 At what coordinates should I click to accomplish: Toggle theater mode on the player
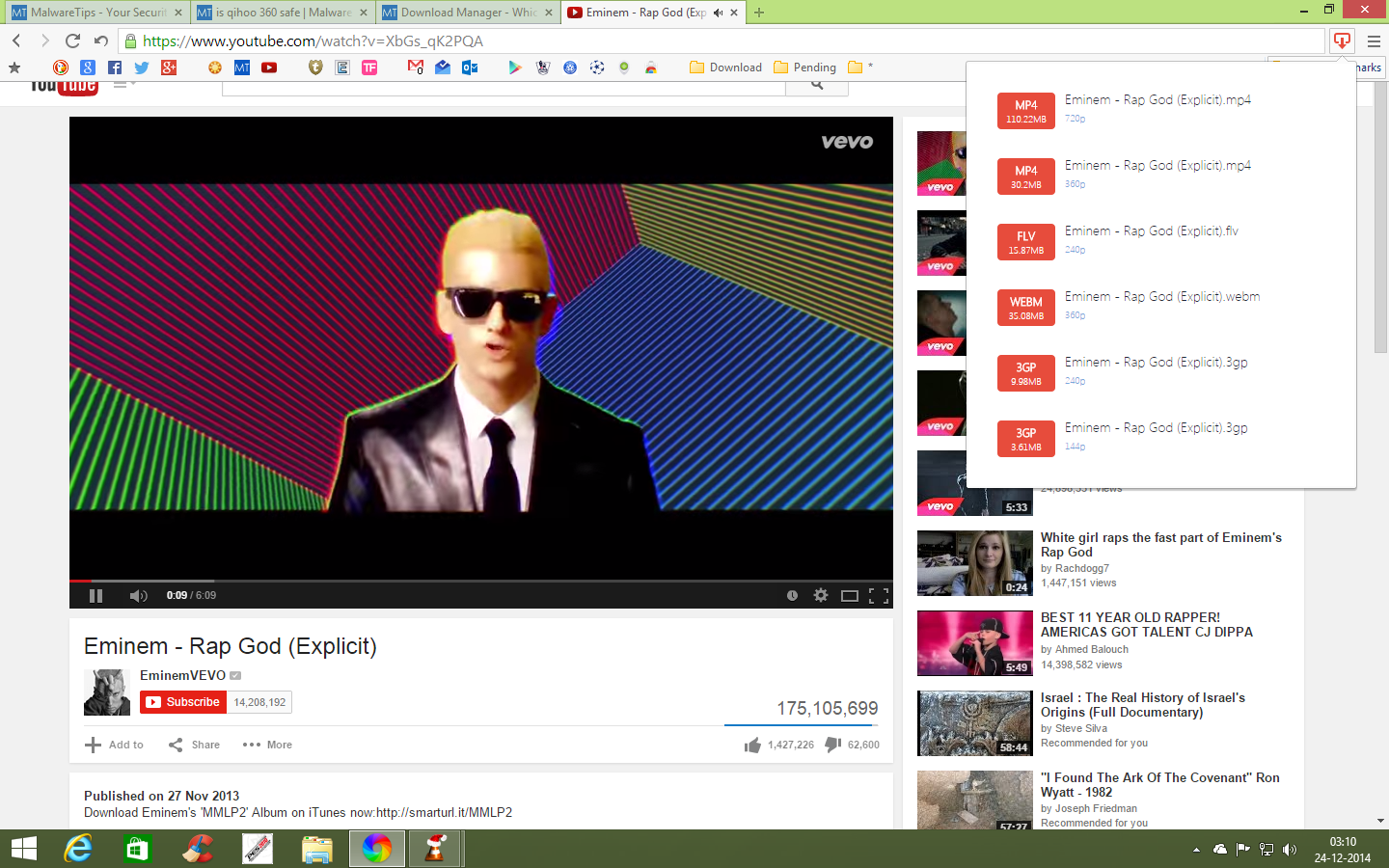pos(850,595)
